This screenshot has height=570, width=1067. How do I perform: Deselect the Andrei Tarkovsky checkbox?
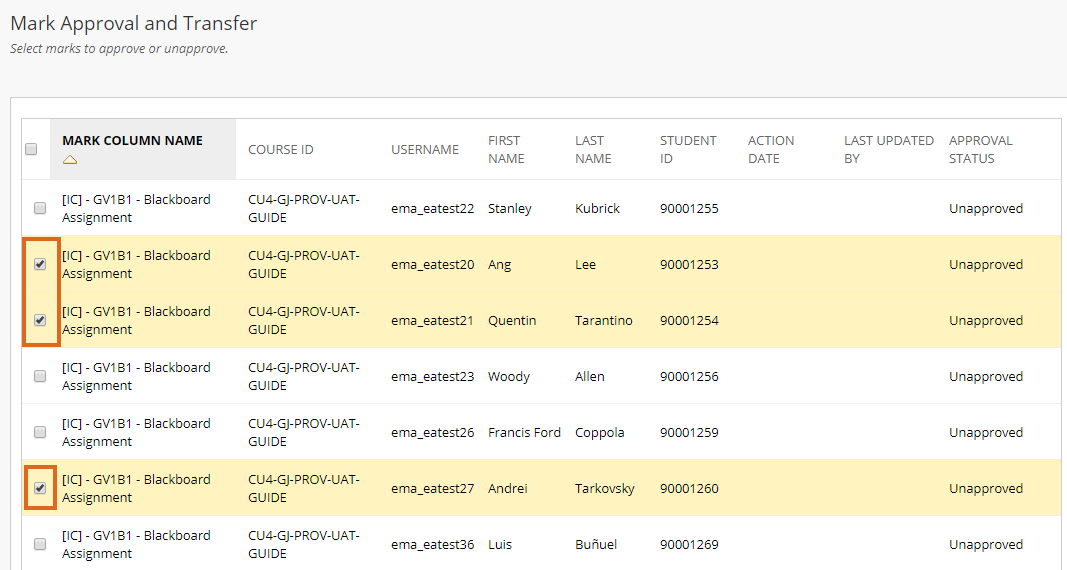[x=40, y=488]
